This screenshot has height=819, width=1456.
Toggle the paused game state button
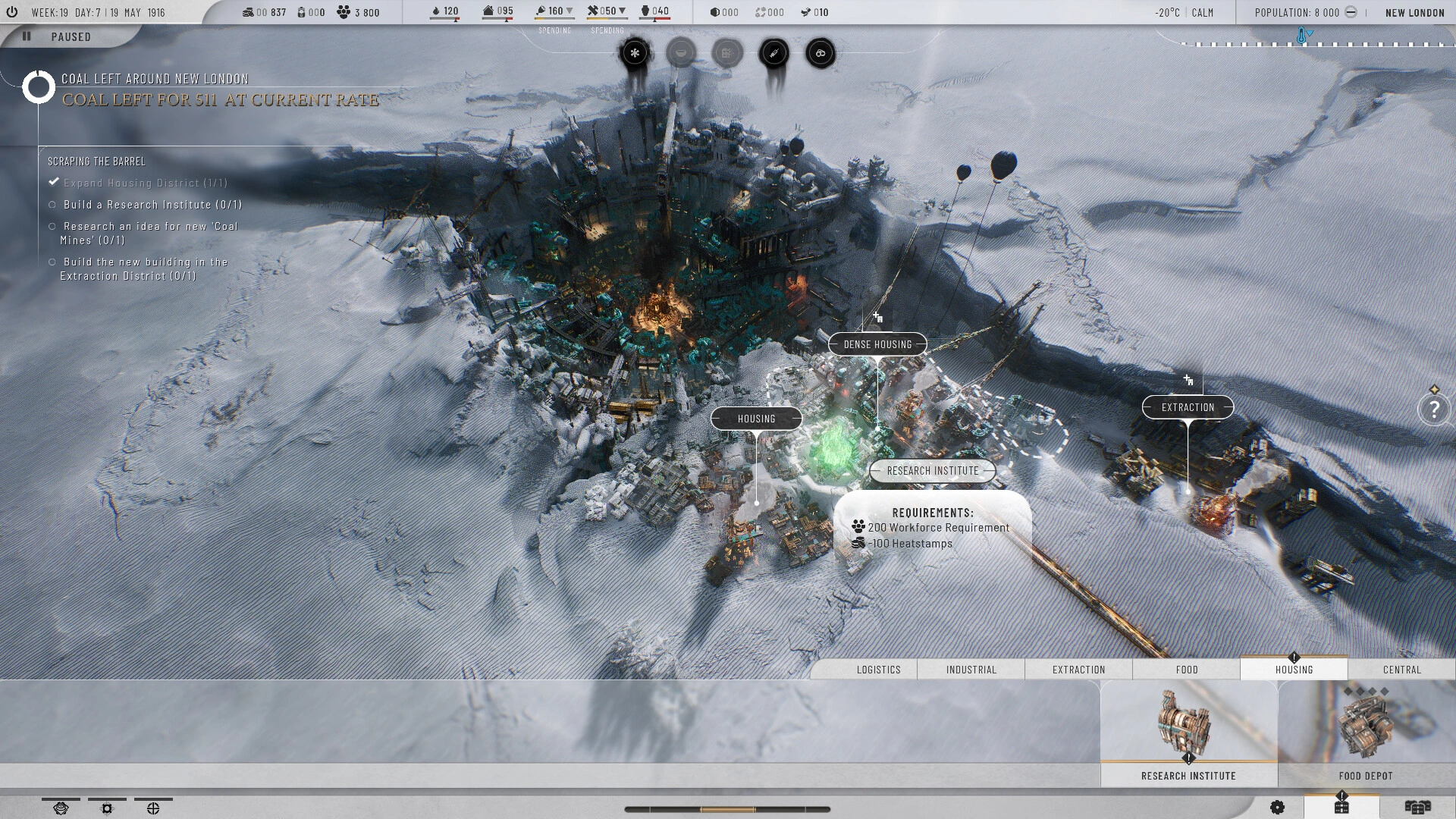pos(27,36)
